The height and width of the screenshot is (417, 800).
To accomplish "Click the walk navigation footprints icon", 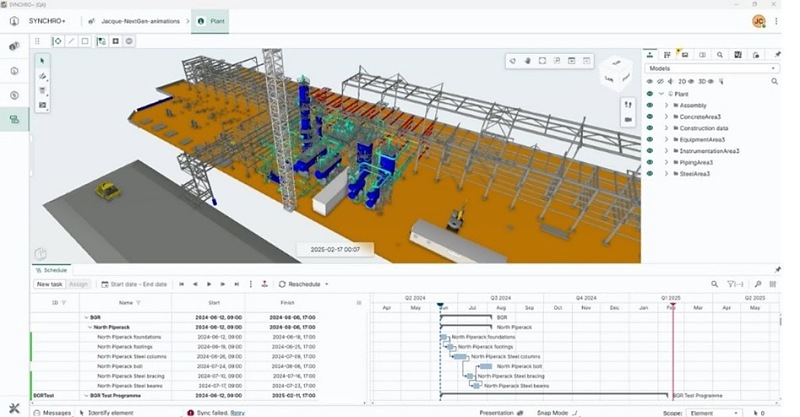I will (x=628, y=103).
